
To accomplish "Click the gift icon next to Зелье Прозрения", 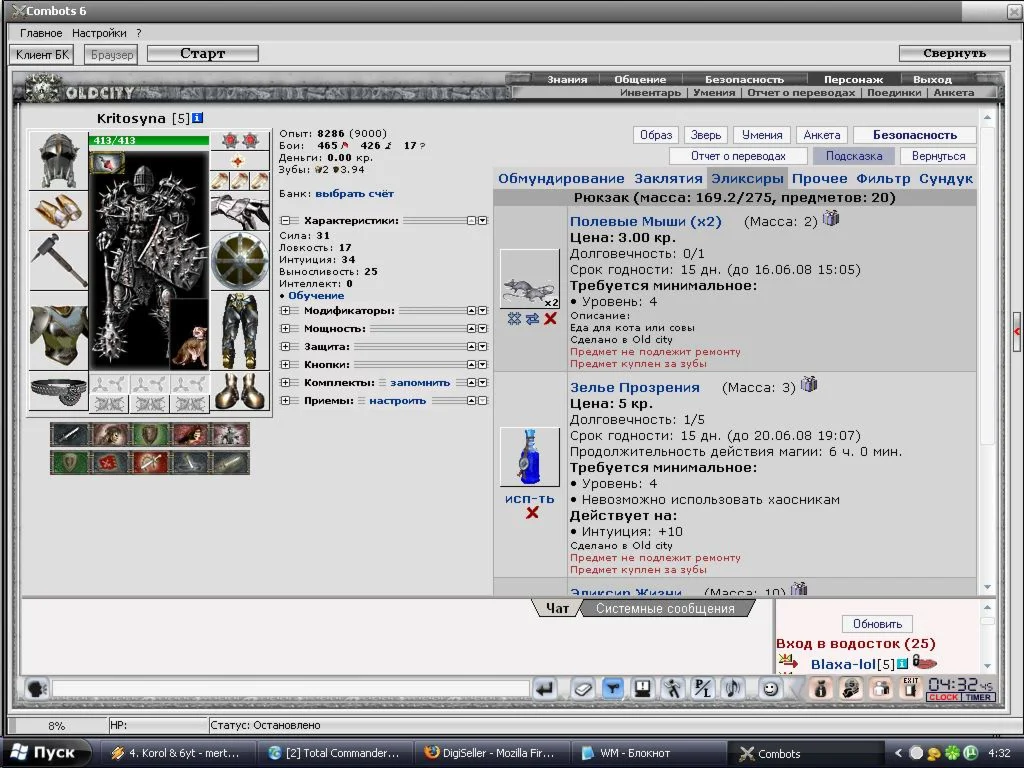I will coord(809,384).
